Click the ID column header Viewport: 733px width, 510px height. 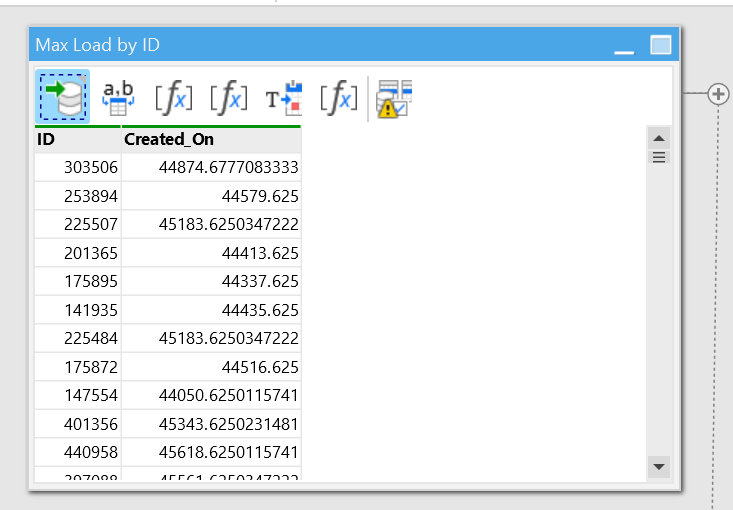click(77, 140)
